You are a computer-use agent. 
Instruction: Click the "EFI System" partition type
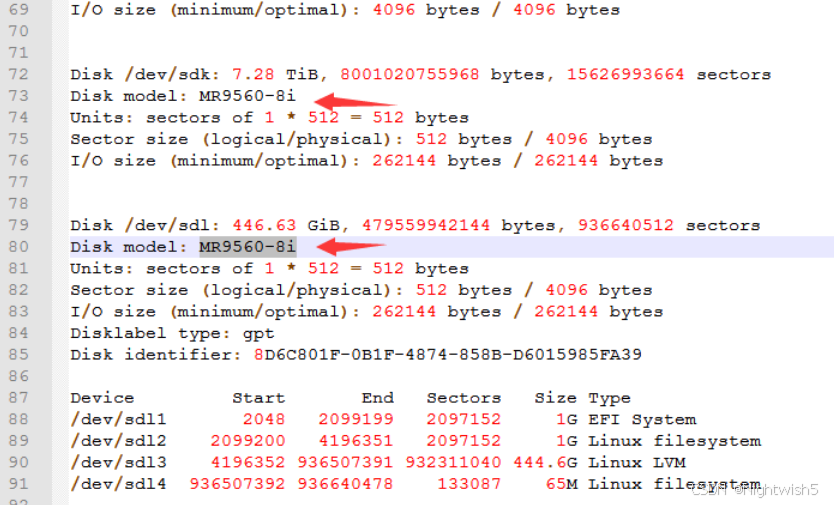pyautogui.click(x=642, y=420)
